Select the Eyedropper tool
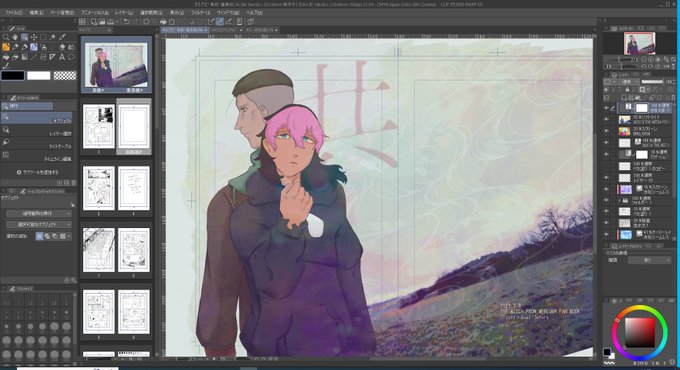This screenshot has width=680, height=370. (62, 37)
